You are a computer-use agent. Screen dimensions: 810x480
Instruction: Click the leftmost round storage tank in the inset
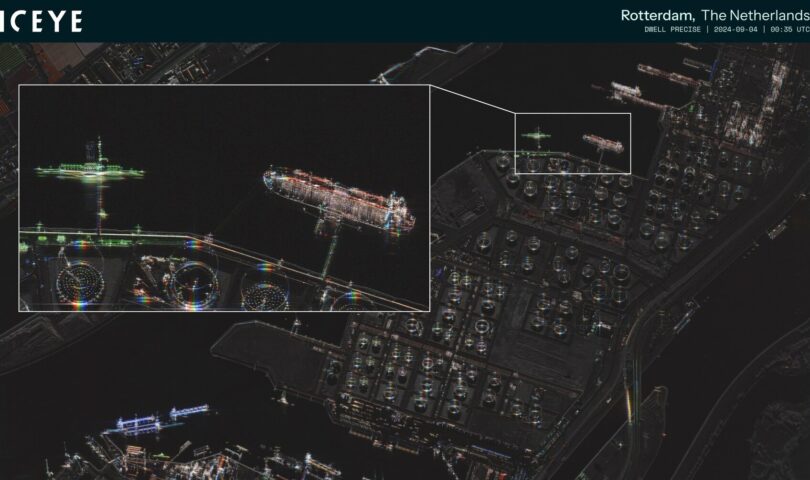[x=80, y=283]
